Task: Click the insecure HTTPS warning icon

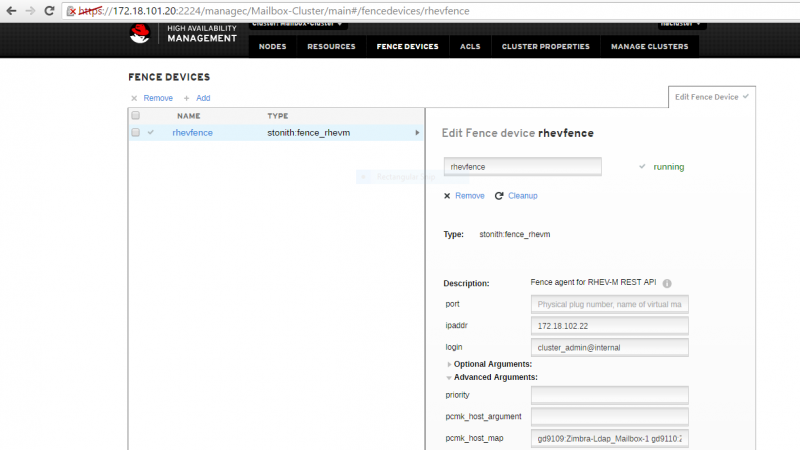Action: point(71,11)
